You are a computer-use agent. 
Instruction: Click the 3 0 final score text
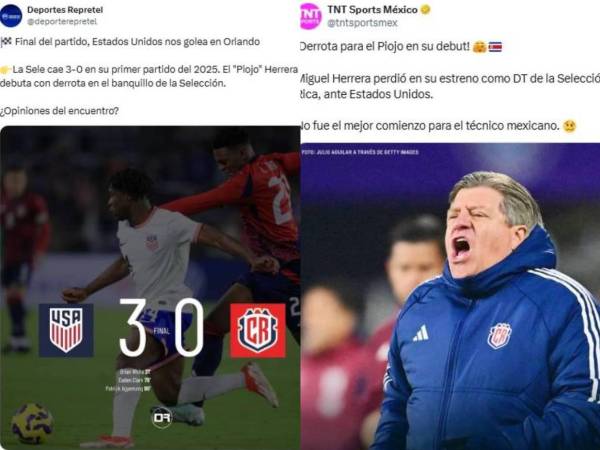(x=161, y=328)
